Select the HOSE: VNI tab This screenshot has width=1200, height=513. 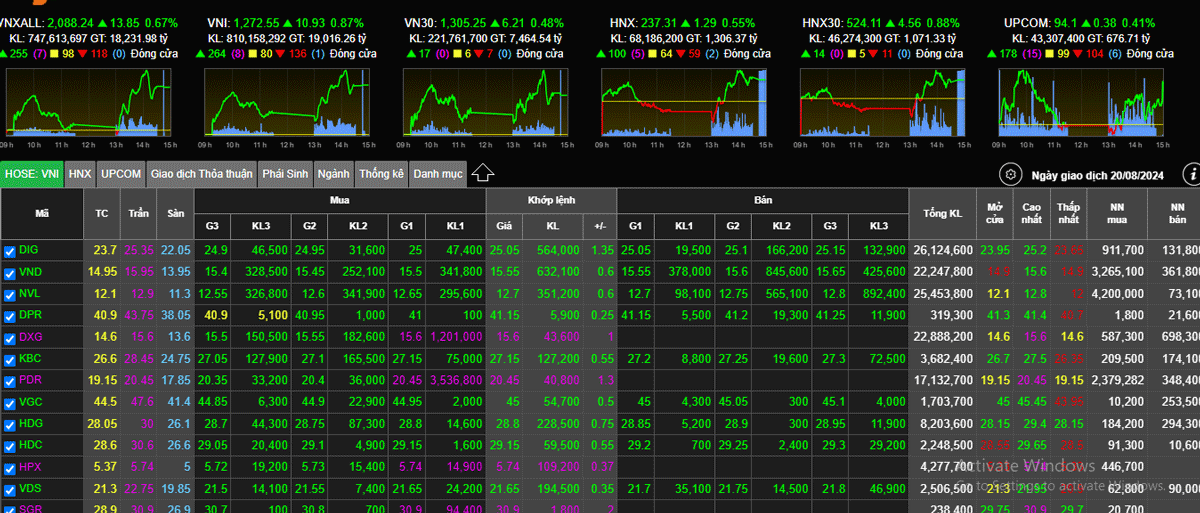(32, 174)
